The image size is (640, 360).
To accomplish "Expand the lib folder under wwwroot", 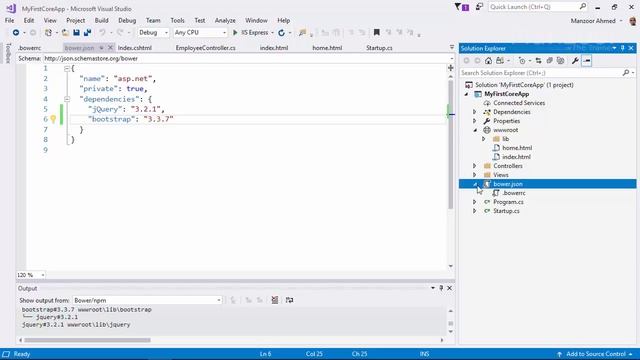I will pos(484,139).
